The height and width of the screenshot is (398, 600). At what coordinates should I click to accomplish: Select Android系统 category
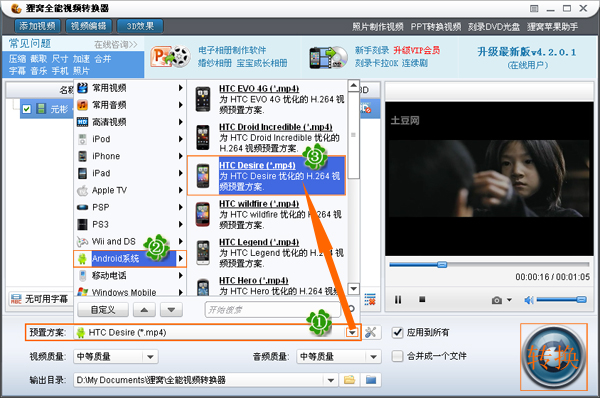coord(130,259)
